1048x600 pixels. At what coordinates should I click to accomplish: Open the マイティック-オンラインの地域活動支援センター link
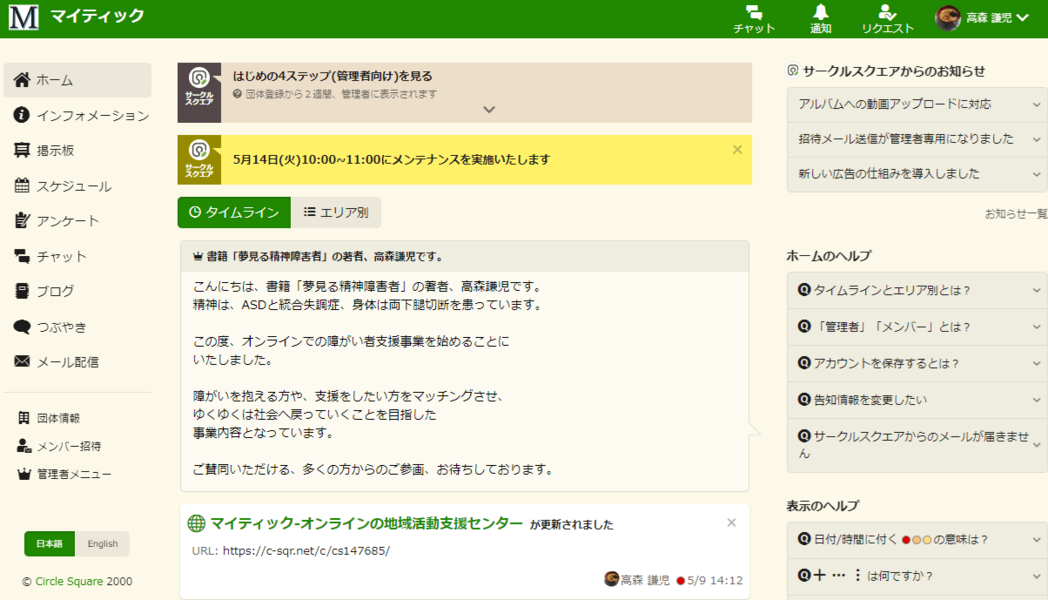pyautogui.click(x=366, y=523)
